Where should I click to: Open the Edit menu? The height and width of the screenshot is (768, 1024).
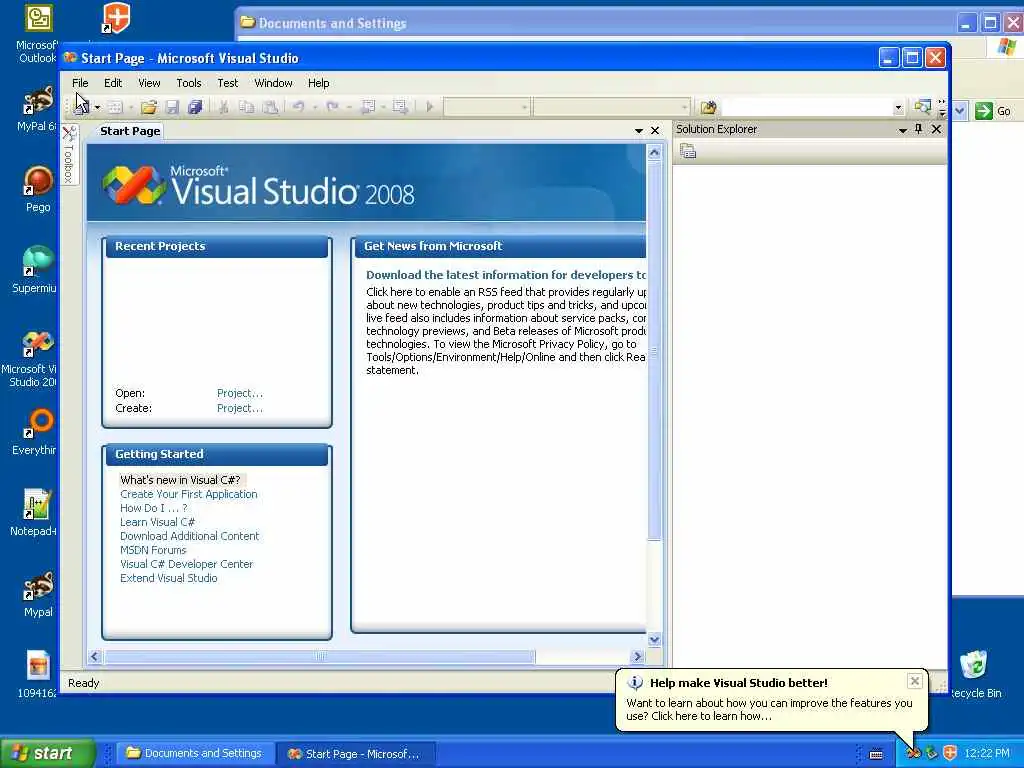[x=113, y=83]
